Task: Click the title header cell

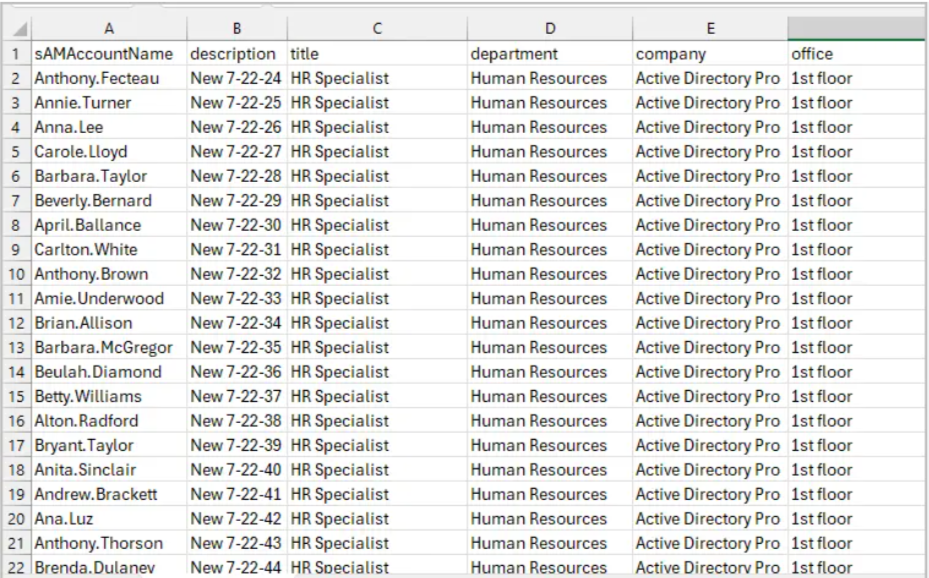Action: pos(377,54)
